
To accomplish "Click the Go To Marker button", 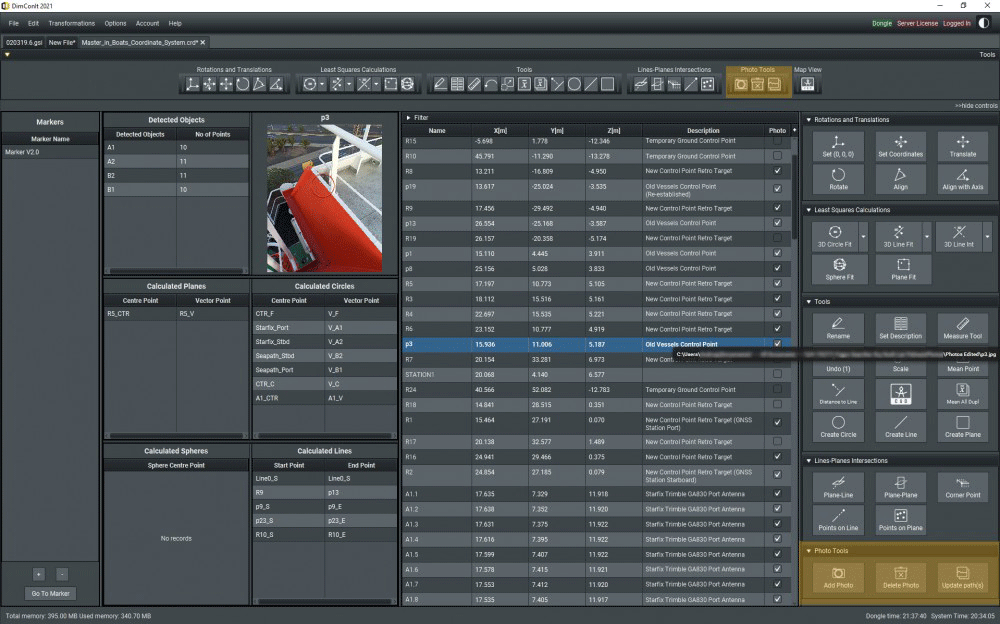I will point(50,594).
